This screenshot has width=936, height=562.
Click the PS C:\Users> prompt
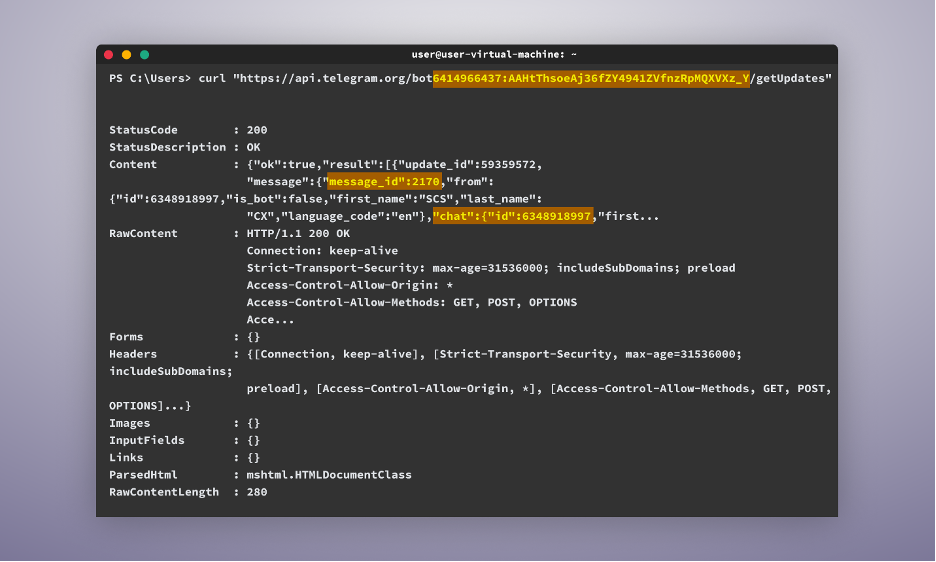click(x=150, y=78)
